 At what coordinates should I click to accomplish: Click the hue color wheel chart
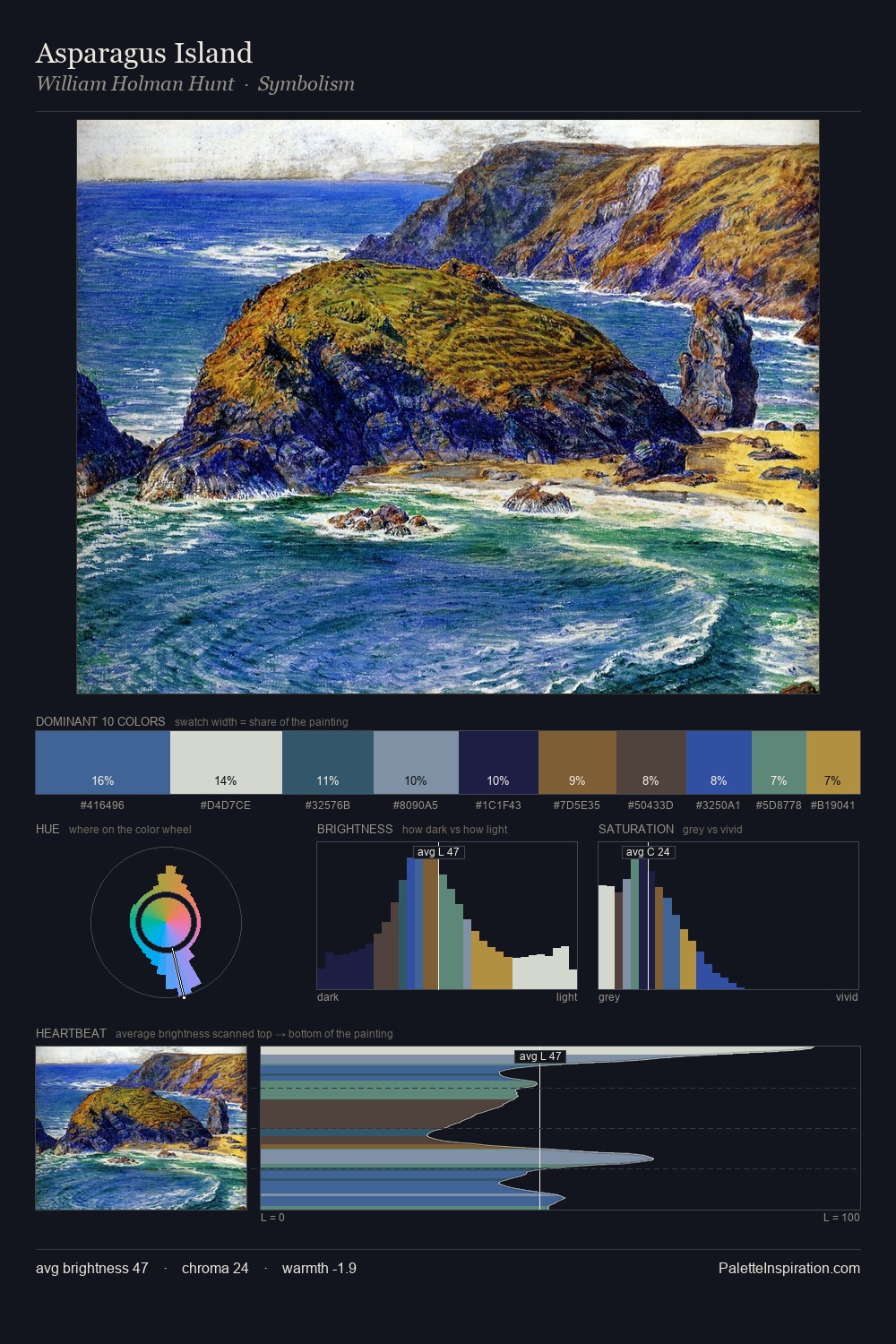(x=167, y=923)
